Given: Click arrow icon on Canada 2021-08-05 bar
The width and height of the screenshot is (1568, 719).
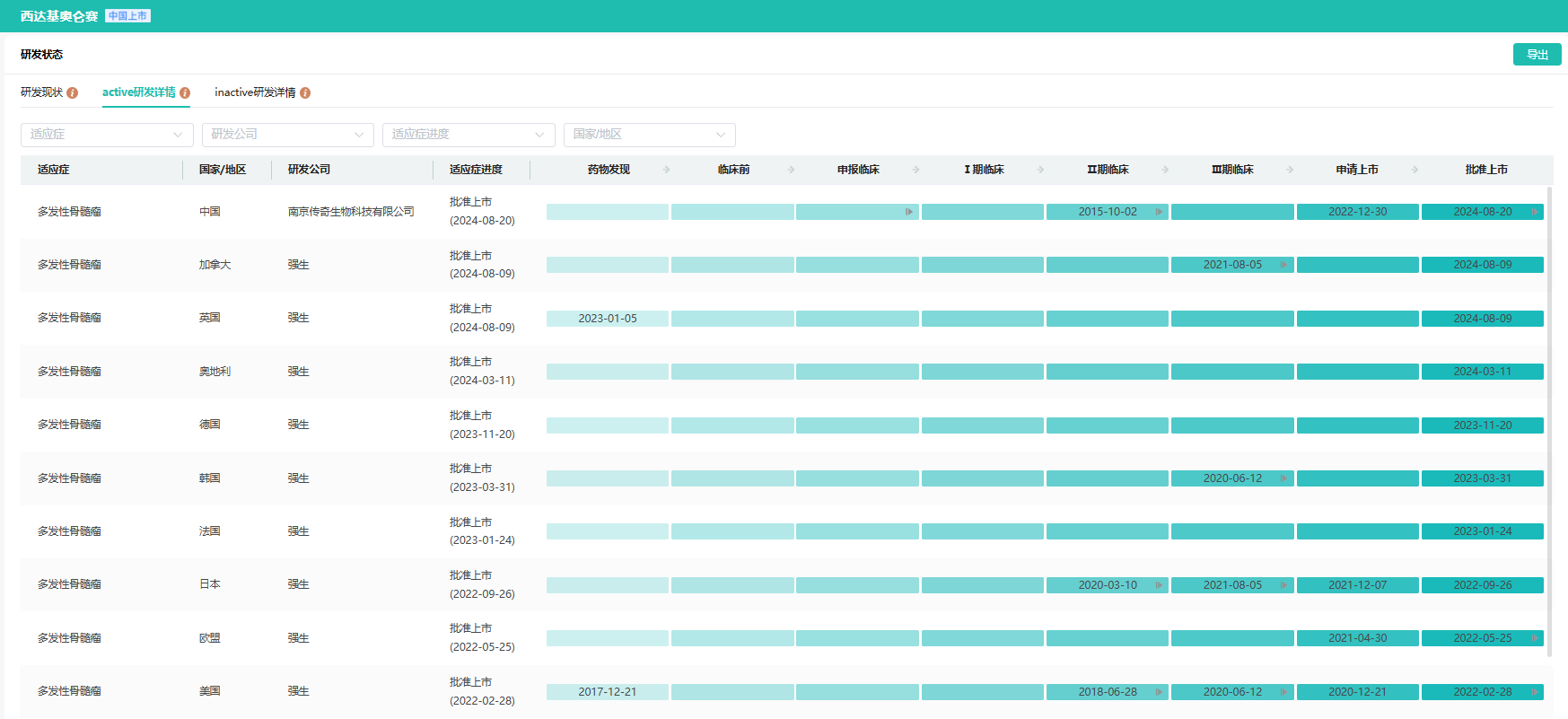Looking at the screenshot, I should (x=1283, y=265).
